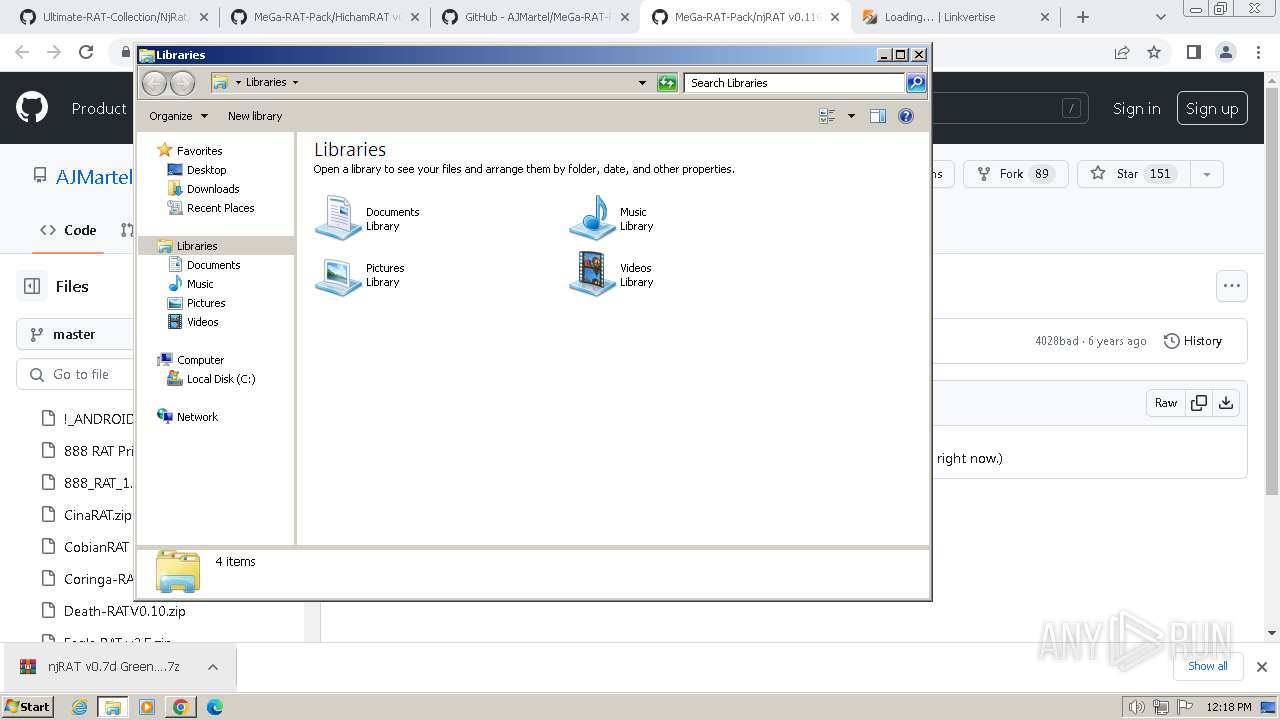Select Recent Places in Favorites

click(220, 208)
